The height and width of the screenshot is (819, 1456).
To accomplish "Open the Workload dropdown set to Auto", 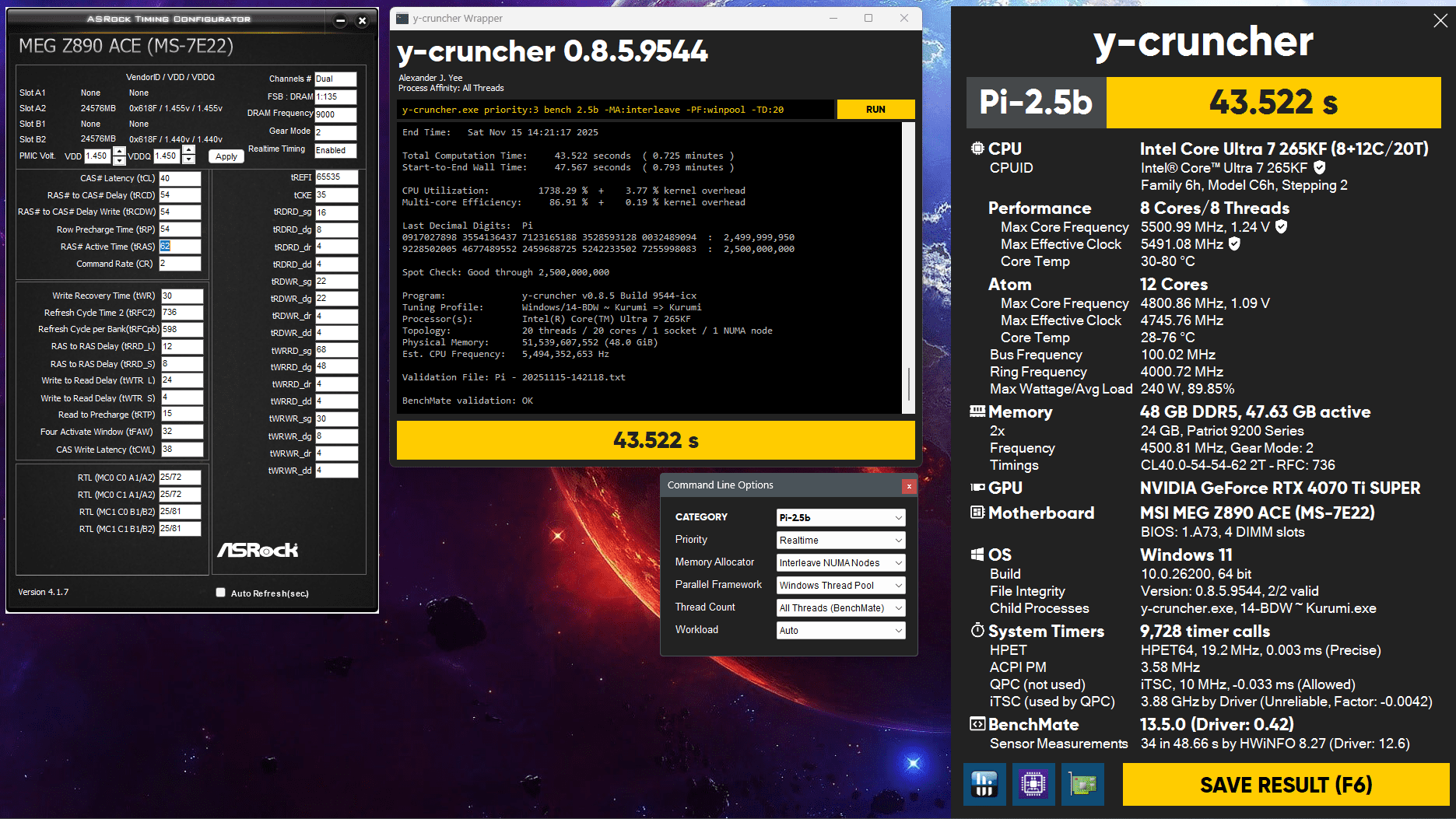I will (x=841, y=630).
